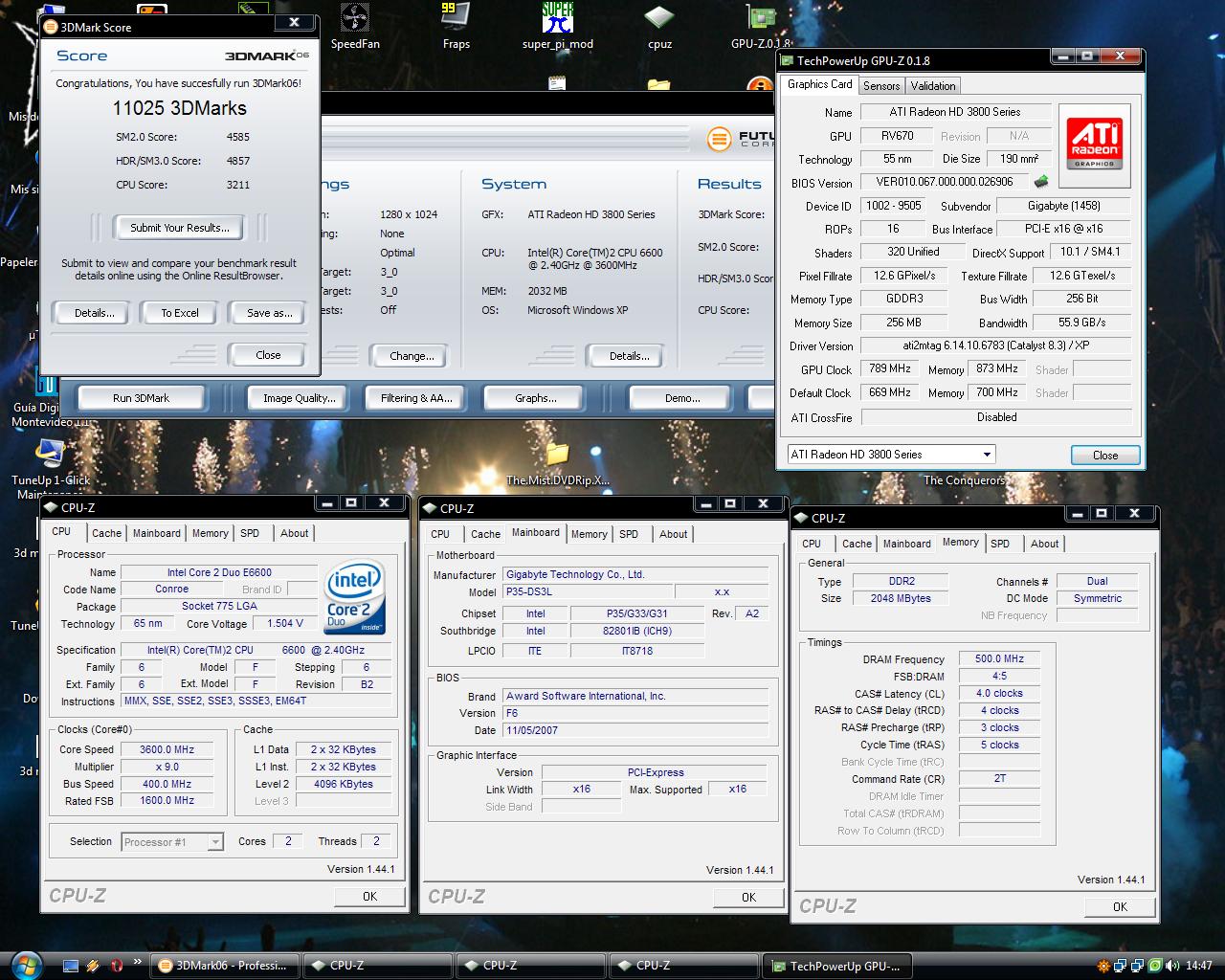Launch super_pi_mod desktop shortcut
This screenshot has height=980, width=1225.
(557, 27)
